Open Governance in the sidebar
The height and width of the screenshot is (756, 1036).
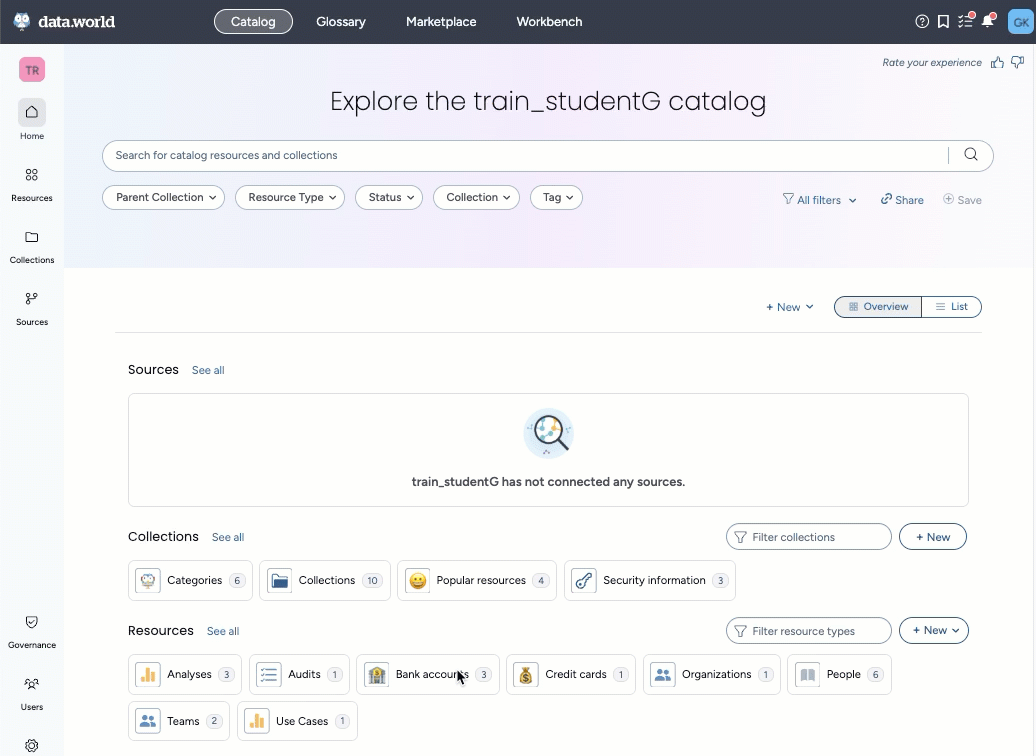point(32,630)
